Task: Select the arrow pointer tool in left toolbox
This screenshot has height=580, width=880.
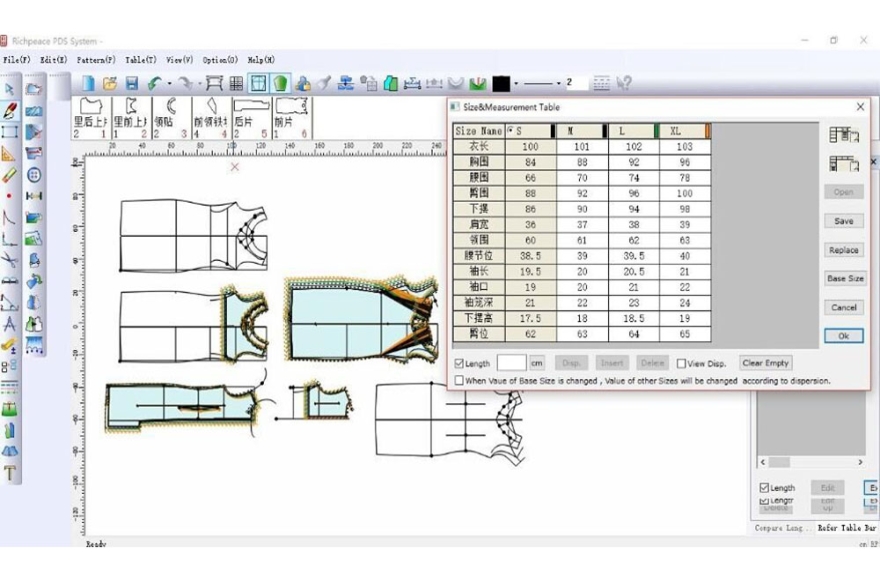Action: [x=10, y=89]
